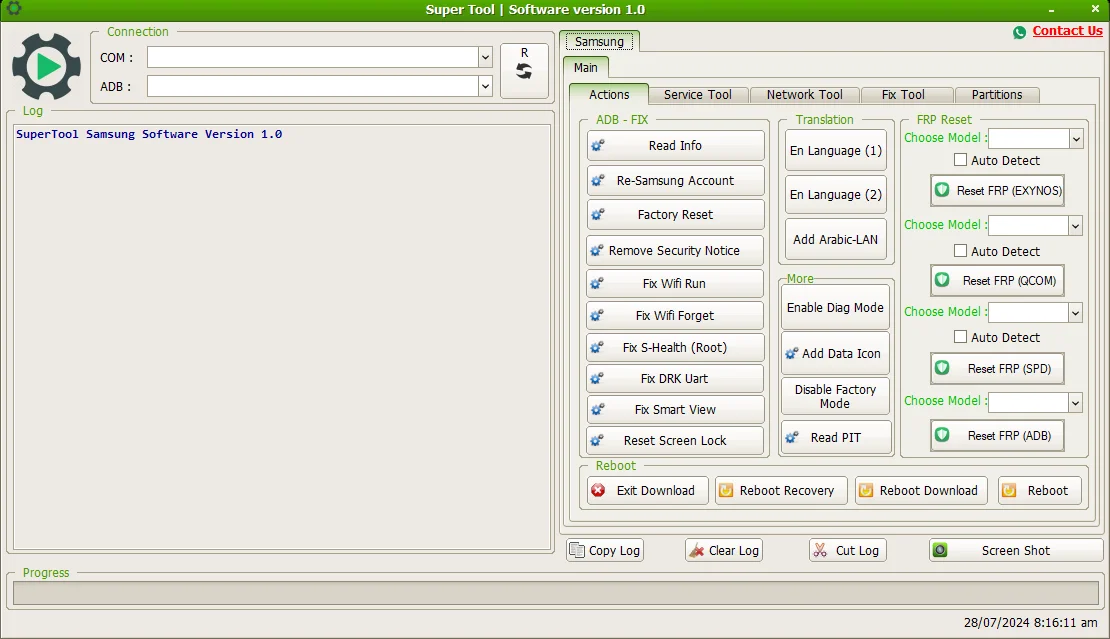This screenshot has width=1110, height=639.
Task: Click Fix Wifi Run button
Action: coord(675,283)
